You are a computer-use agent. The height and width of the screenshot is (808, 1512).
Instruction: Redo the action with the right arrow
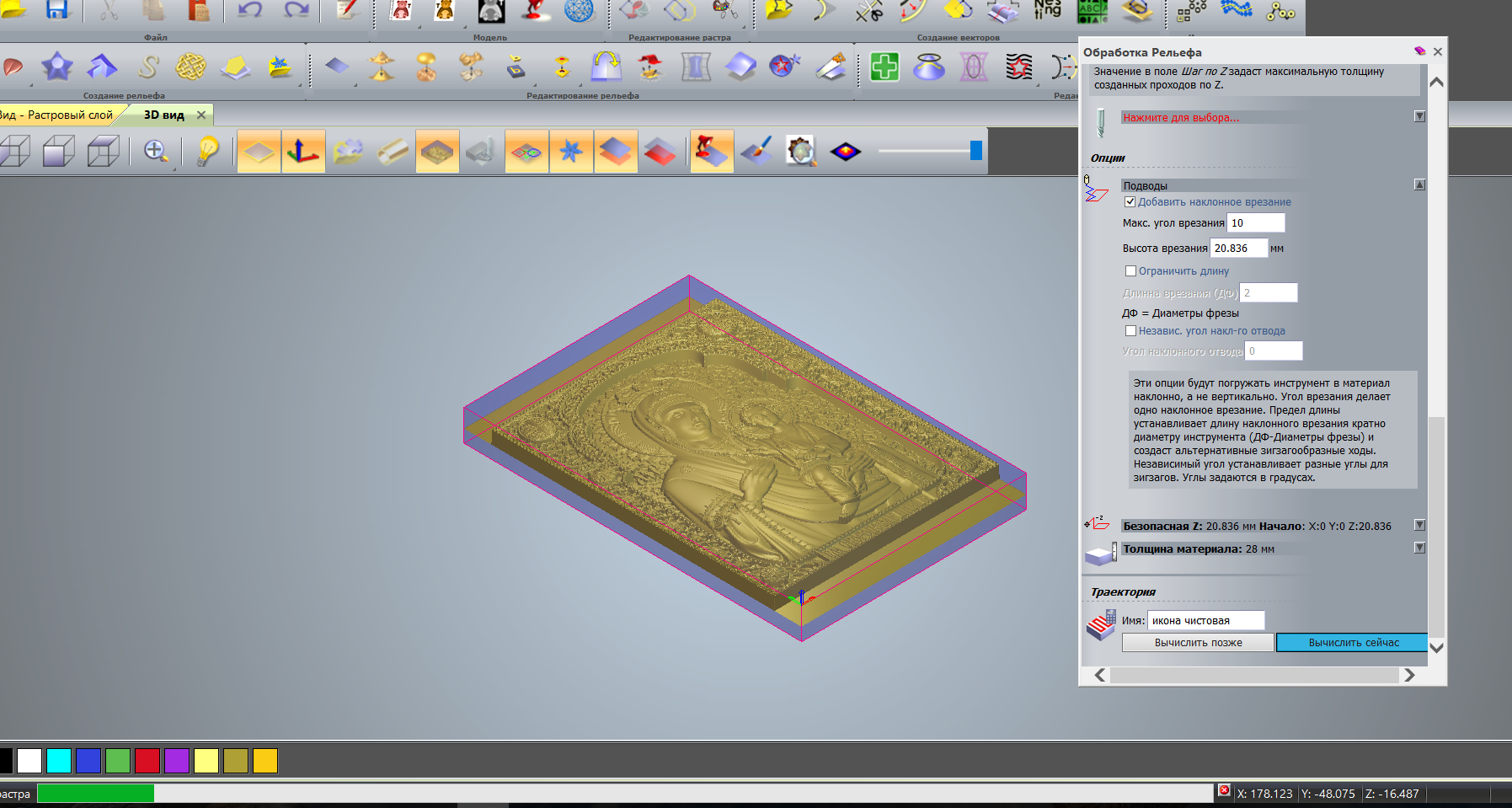(297, 10)
